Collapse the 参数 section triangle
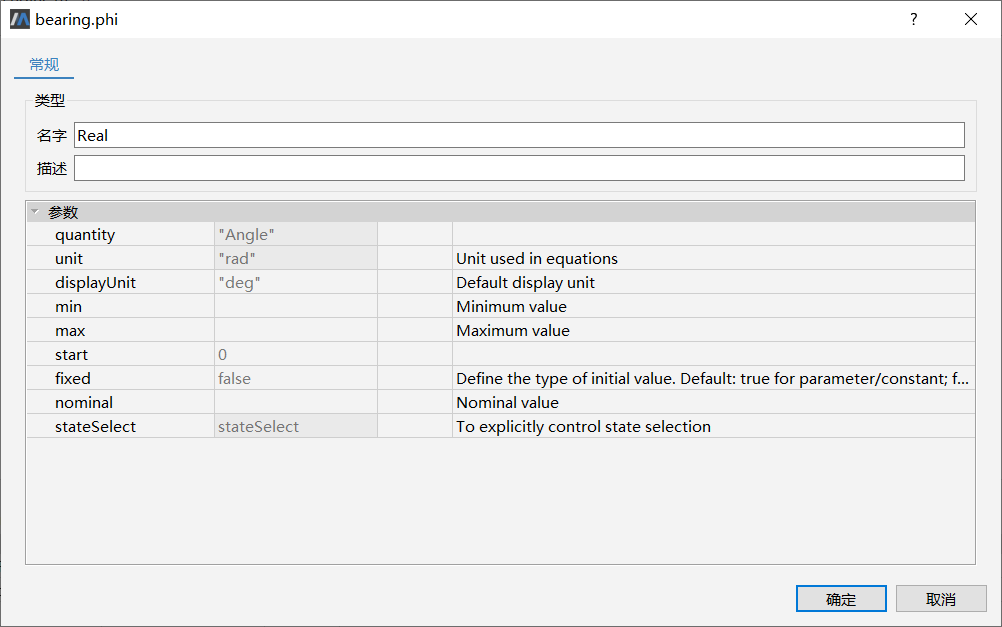The image size is (1002, 627). point(35,212)
